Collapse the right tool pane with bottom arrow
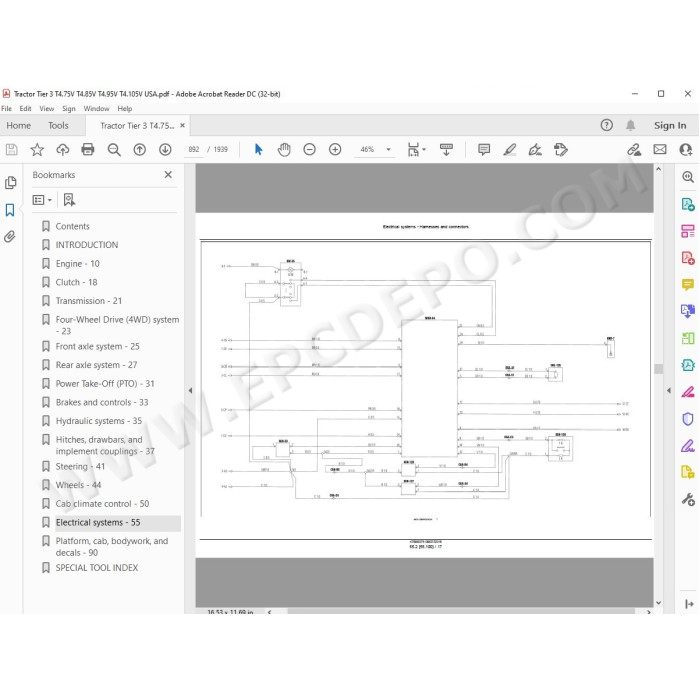700x700 pixels. 689,604
